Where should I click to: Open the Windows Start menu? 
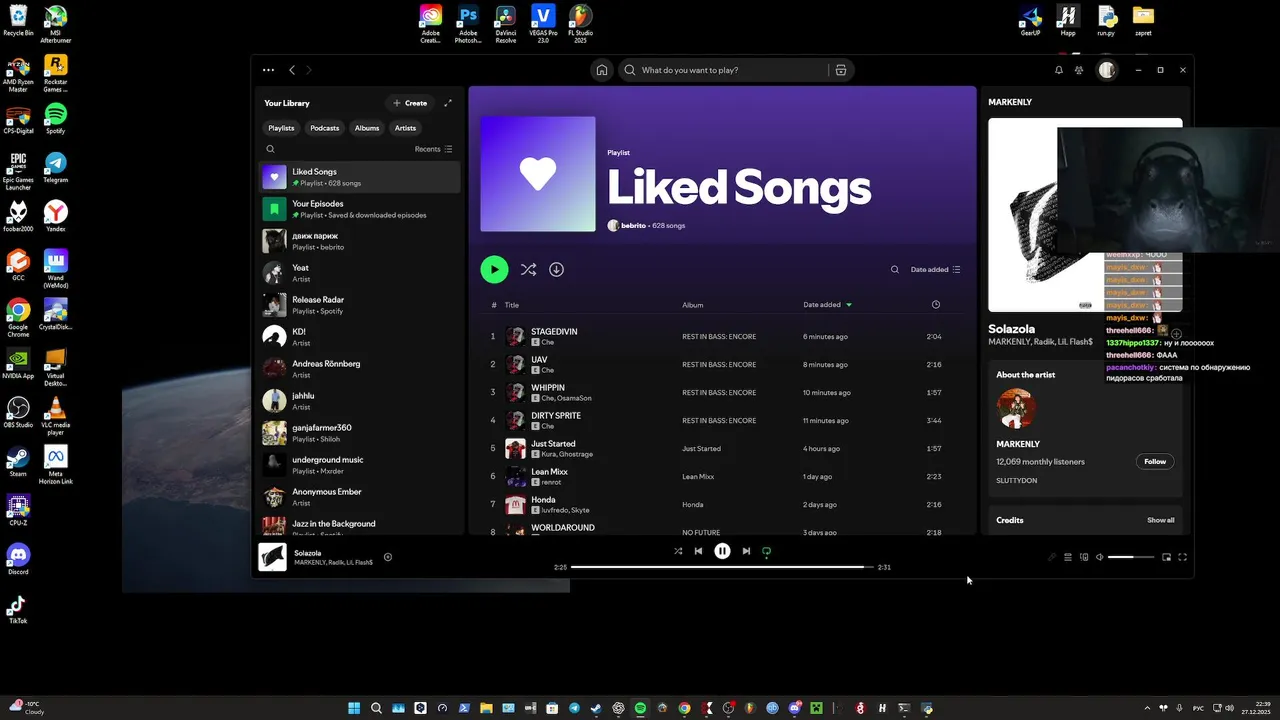tap(354, 708)
